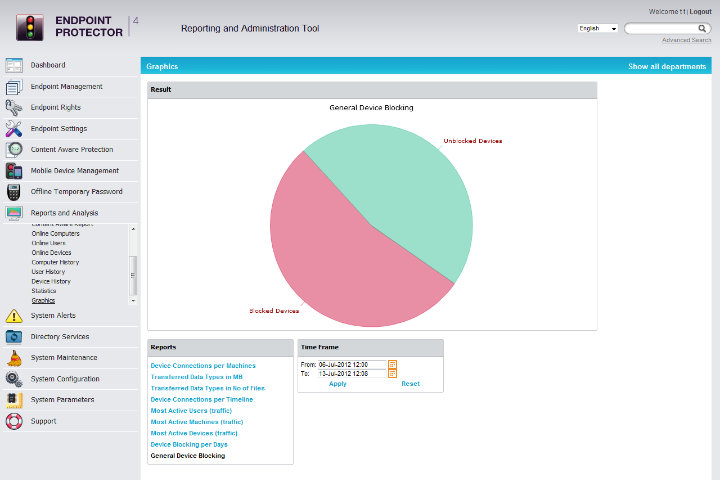This screenshot has height=480, width=720.
Task: Open the Directory Services menu item
Action: [59, 337]
